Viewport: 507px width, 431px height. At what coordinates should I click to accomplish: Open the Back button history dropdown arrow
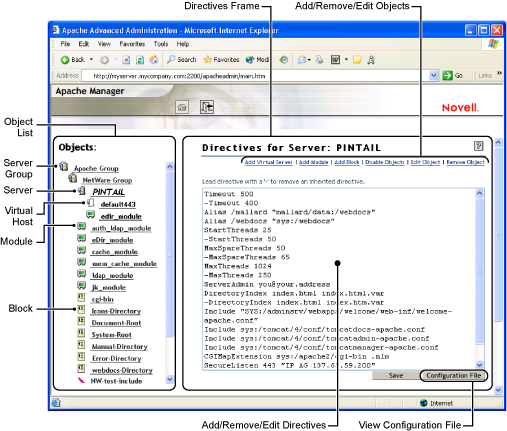click(91, 60)
